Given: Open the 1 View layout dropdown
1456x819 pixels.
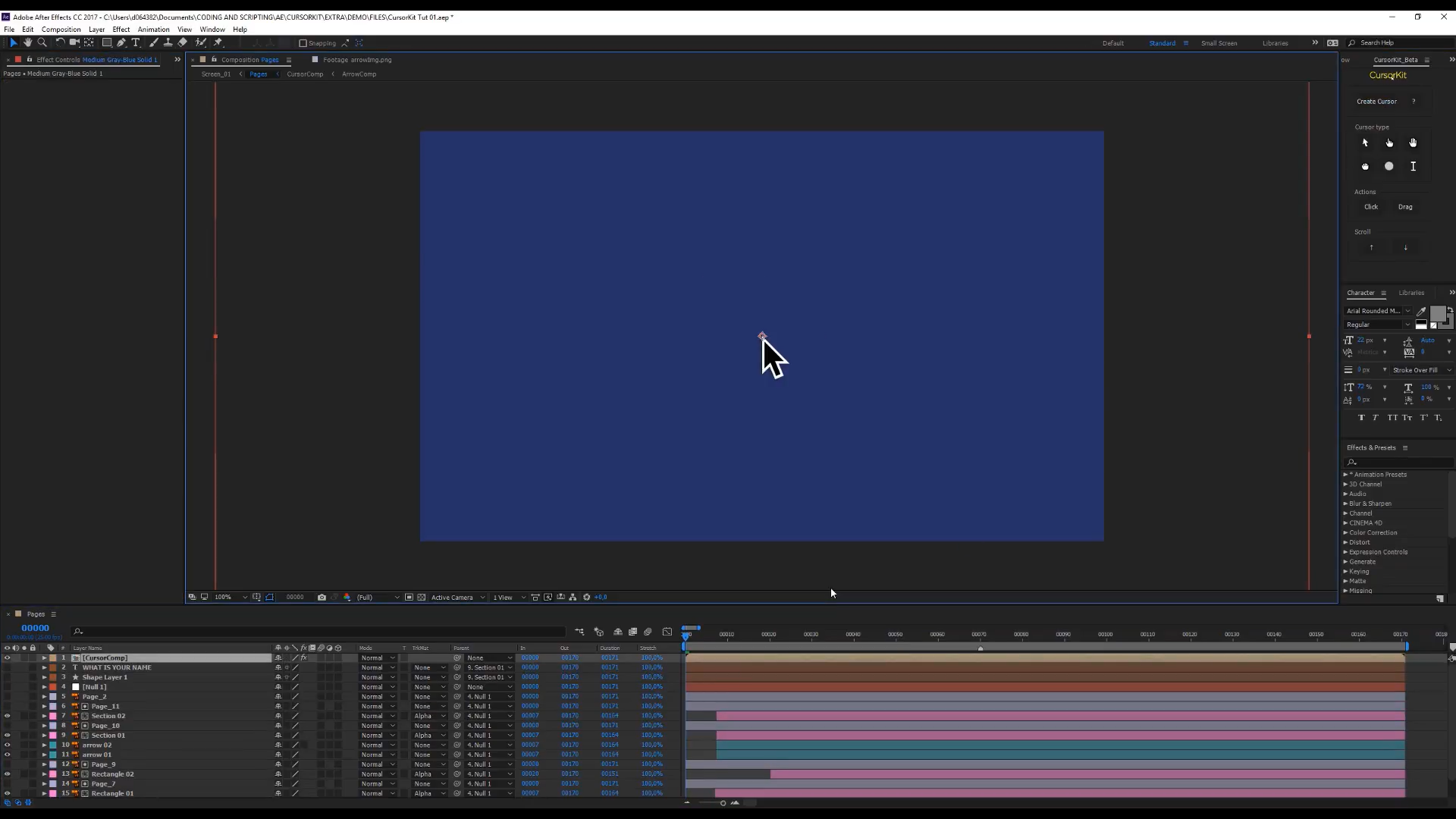Looking at the screenshot, I should [509, 598].
